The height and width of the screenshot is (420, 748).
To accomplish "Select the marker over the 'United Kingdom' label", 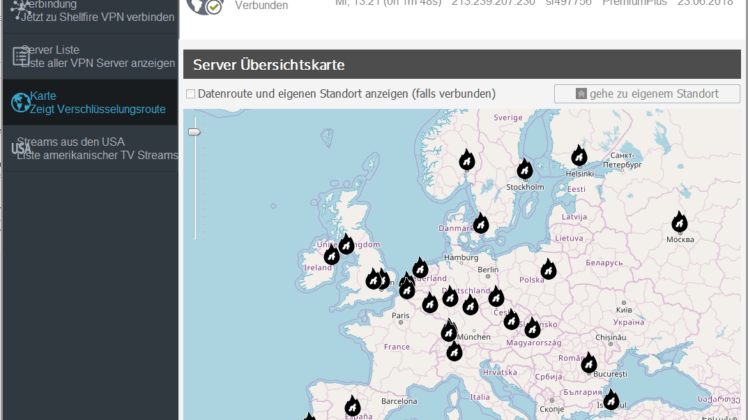I will point(347,244).
